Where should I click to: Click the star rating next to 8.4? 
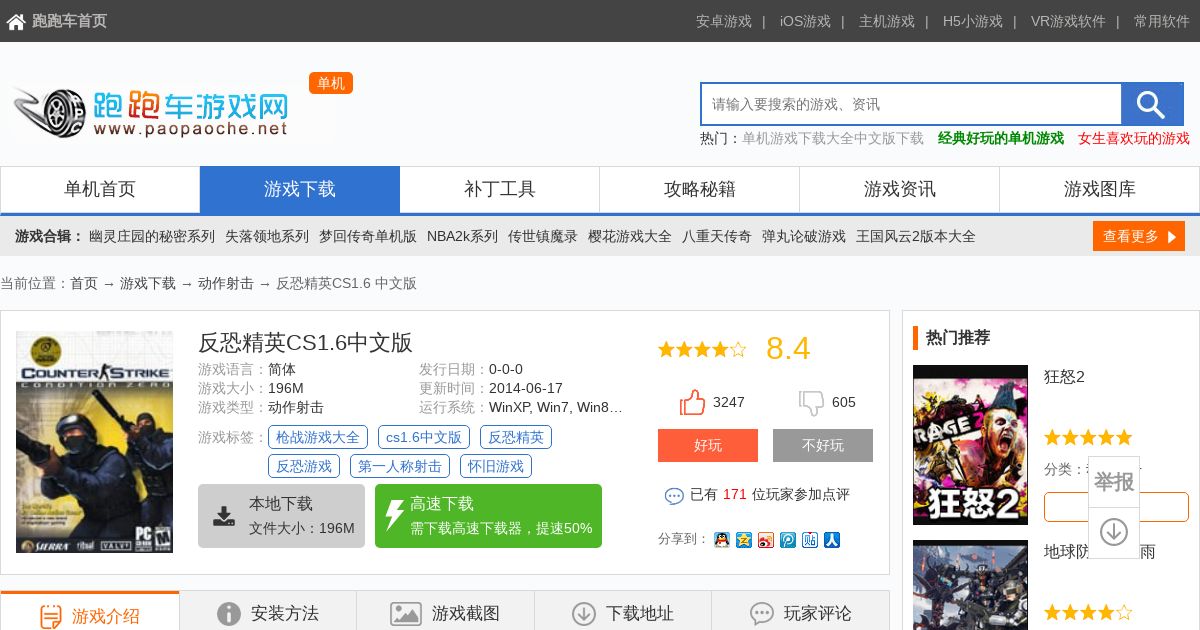pos(702,349)
